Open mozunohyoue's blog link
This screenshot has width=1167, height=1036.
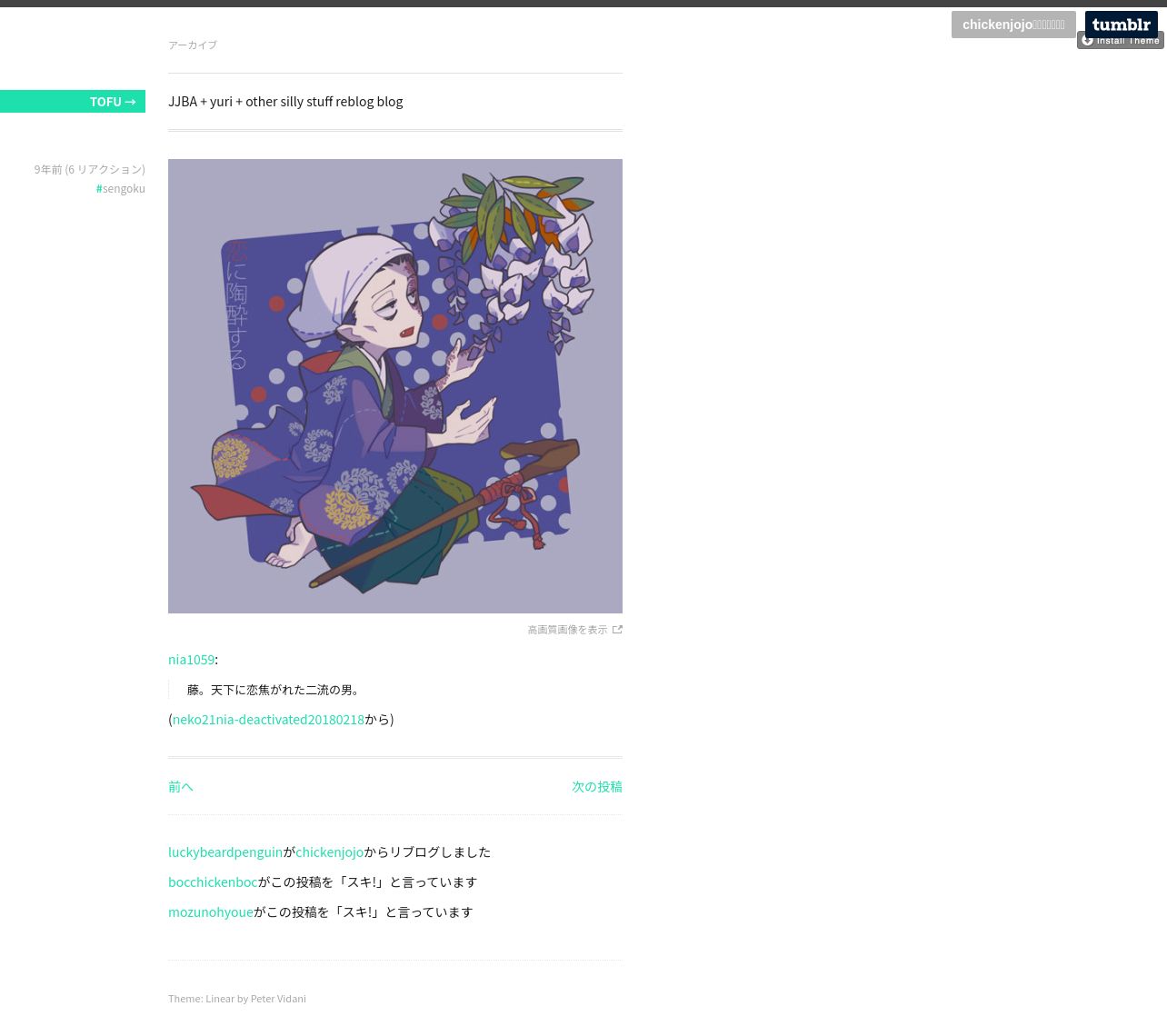click(211, 912)
